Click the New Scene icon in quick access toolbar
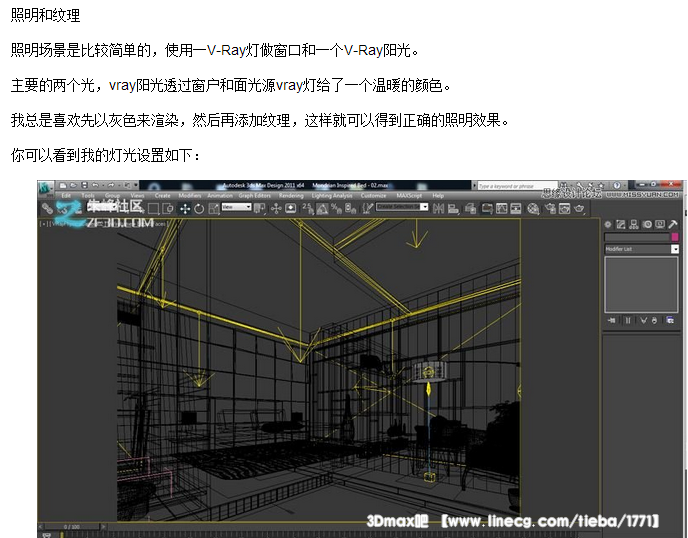 tap(63, 185)
